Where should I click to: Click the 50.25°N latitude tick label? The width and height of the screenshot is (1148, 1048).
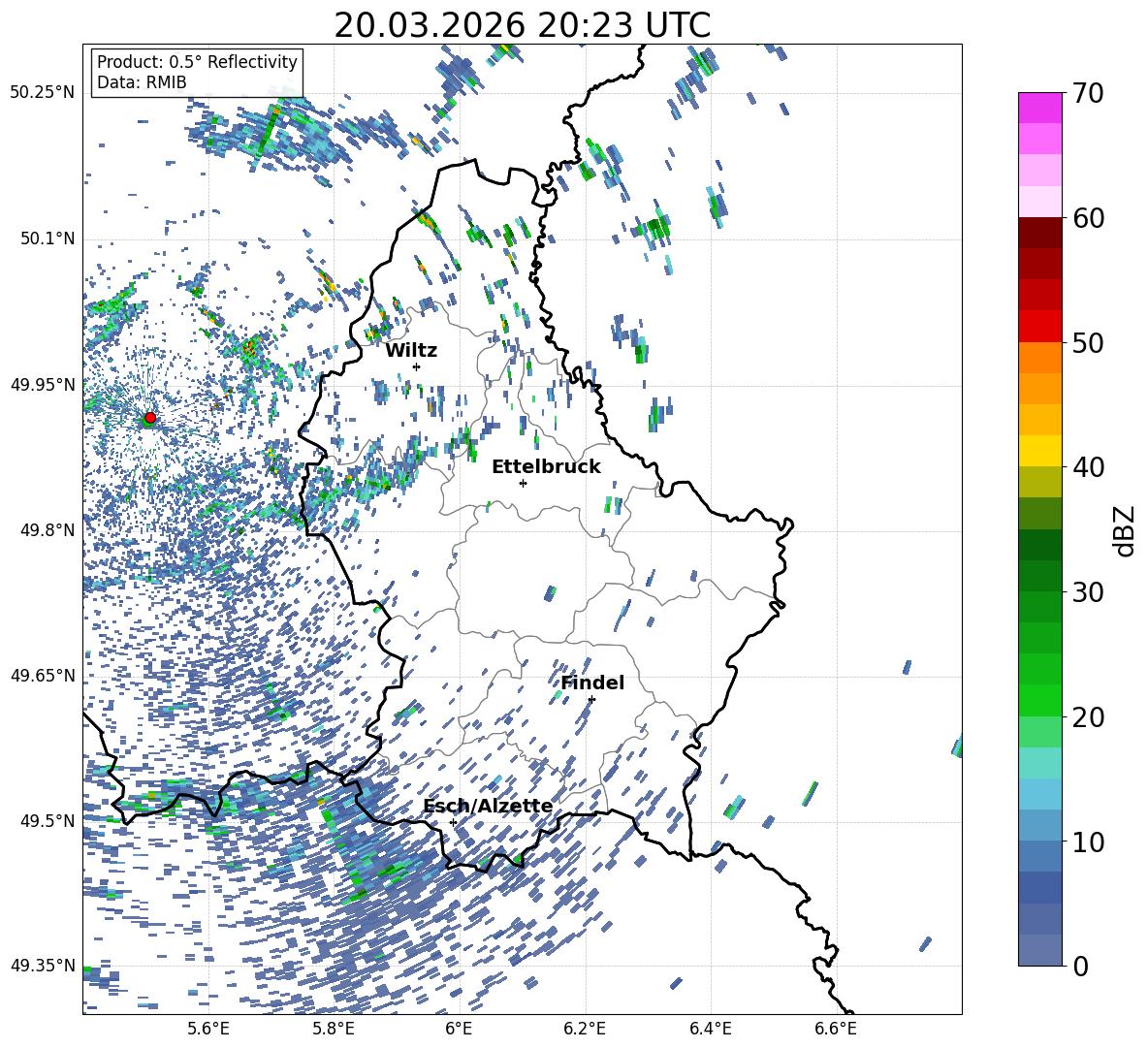tap(43, 93)
